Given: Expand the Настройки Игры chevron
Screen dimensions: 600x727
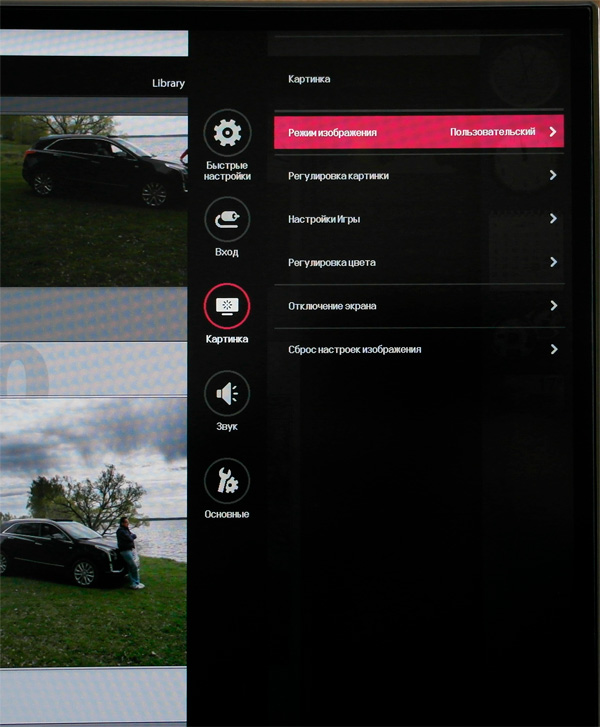Looking at the screenshot, I should pos(553,219).
